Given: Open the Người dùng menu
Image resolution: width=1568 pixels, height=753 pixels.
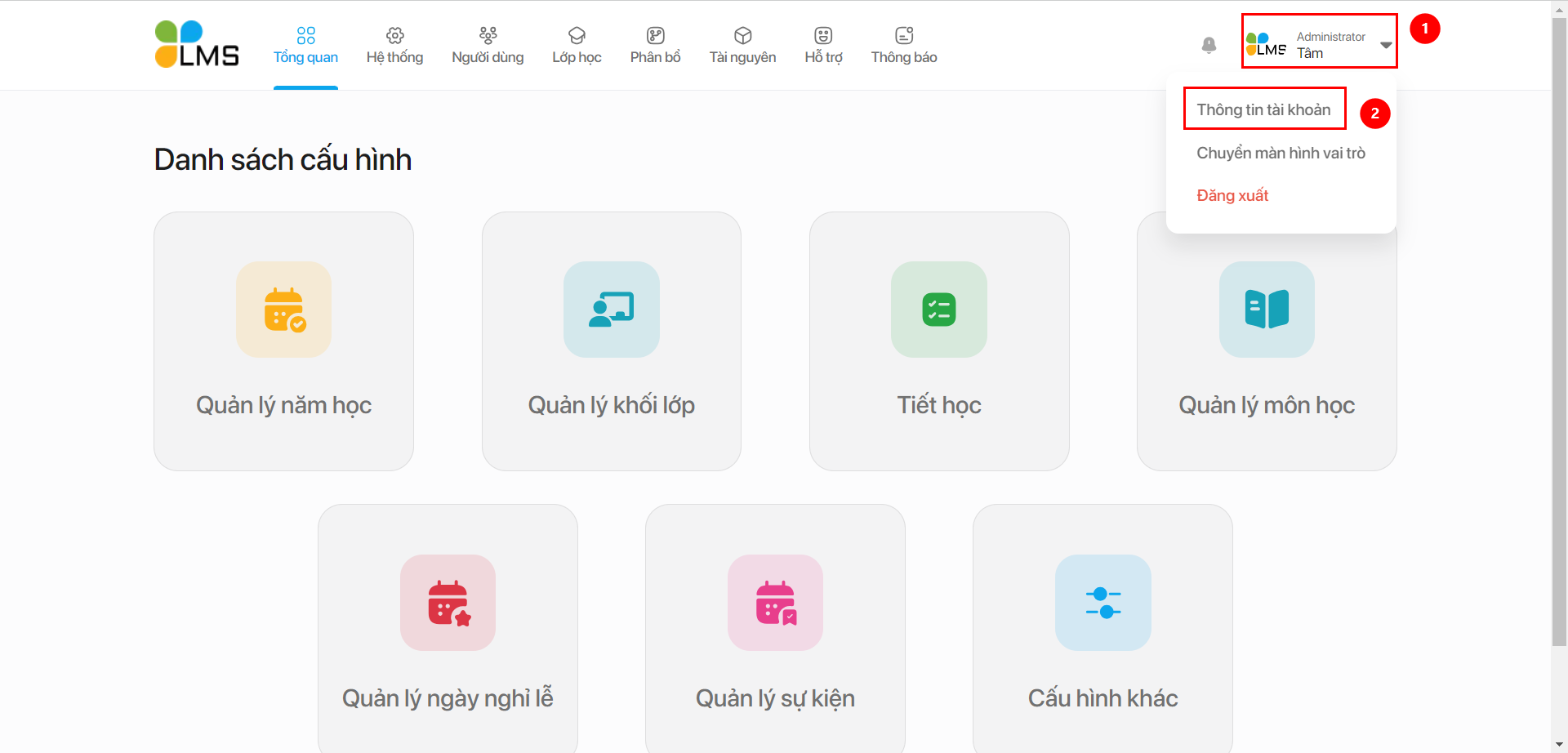Looking at the screenshot, I should click(x=488, y=45).
